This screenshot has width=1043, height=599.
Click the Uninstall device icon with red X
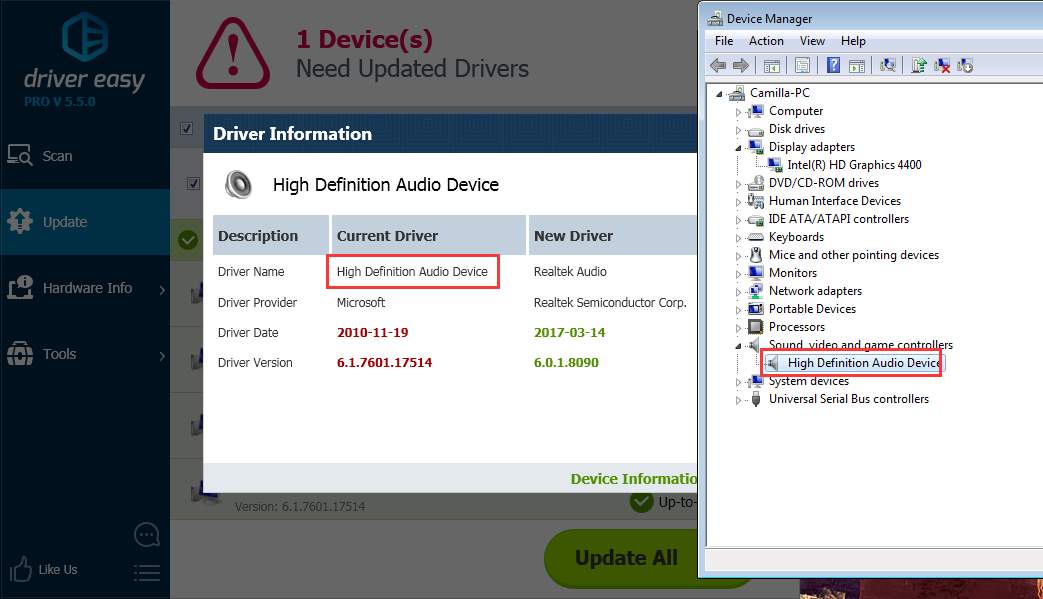[942, 65]
